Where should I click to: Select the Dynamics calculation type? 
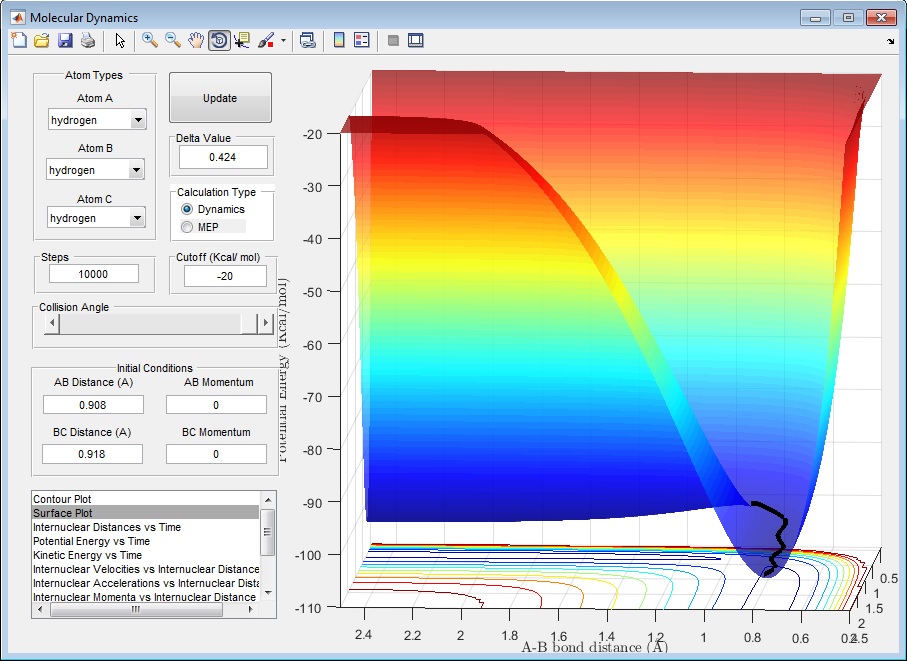pyautogui.click(x=187, y=210)
